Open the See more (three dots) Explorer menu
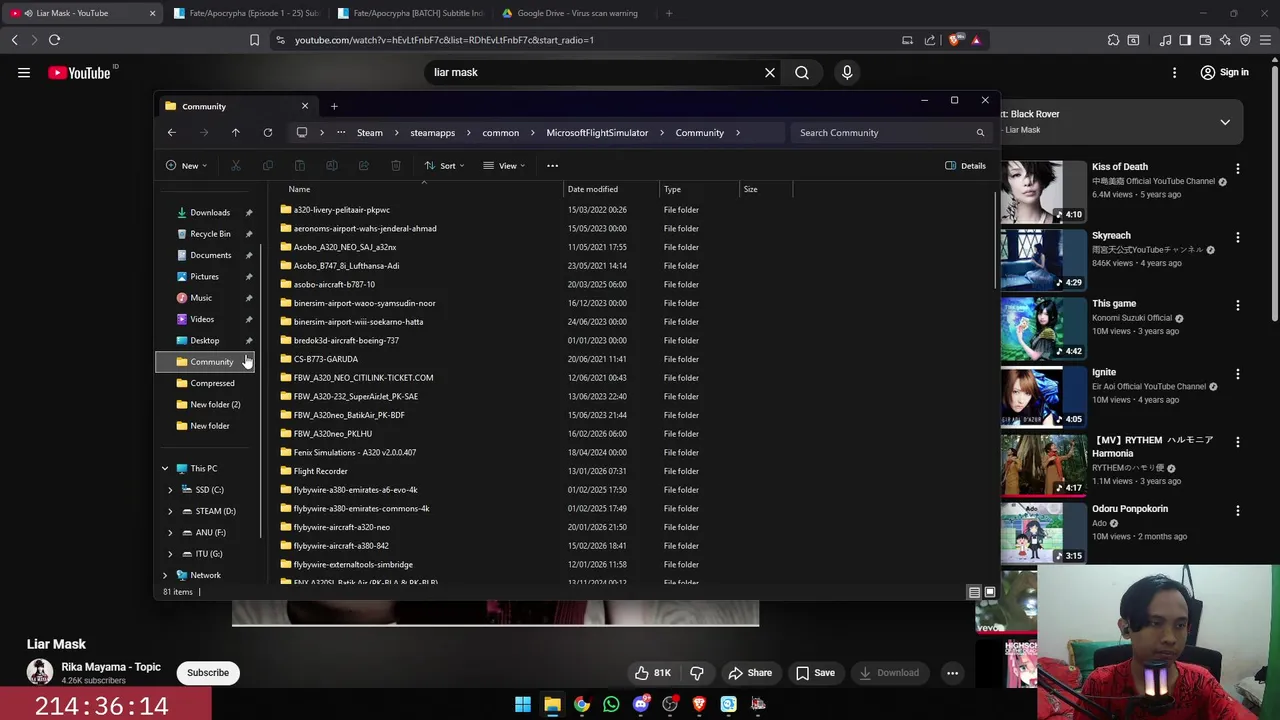Screen dimensions: 1280x720 pos(552,165)
